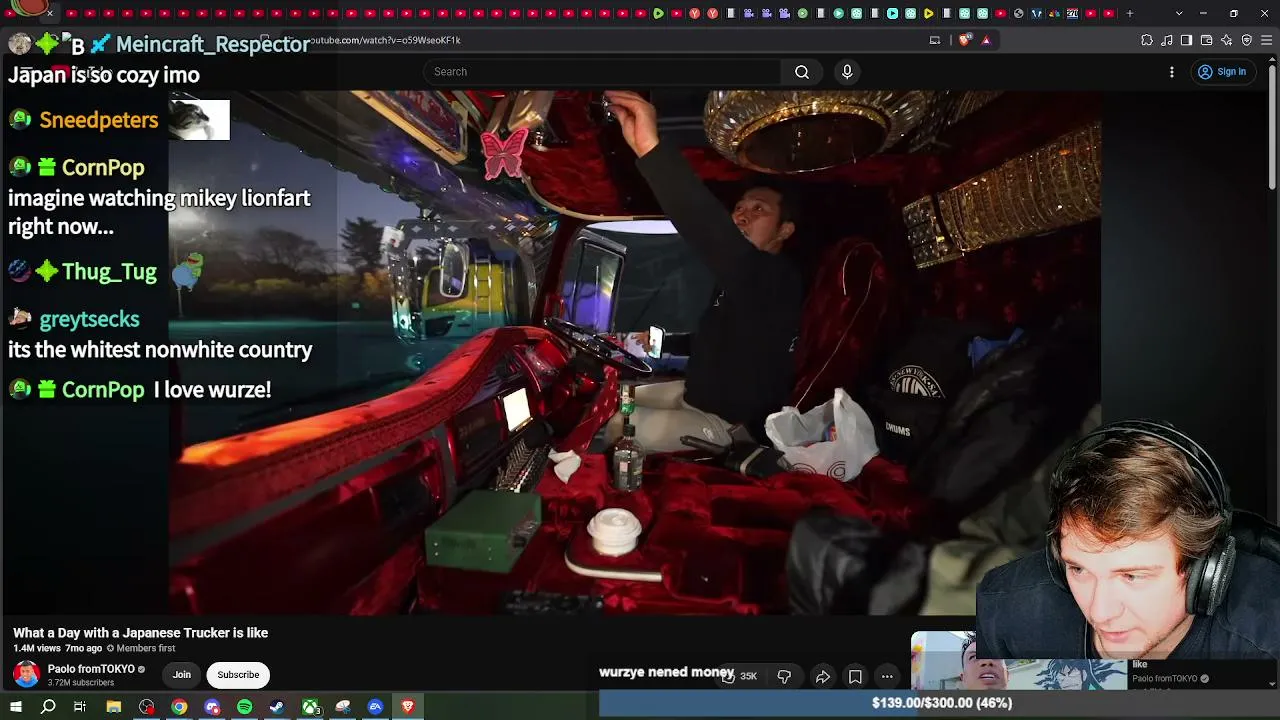
Task: Open YouTube settings three-dot menu
Action: point(1172,72)
